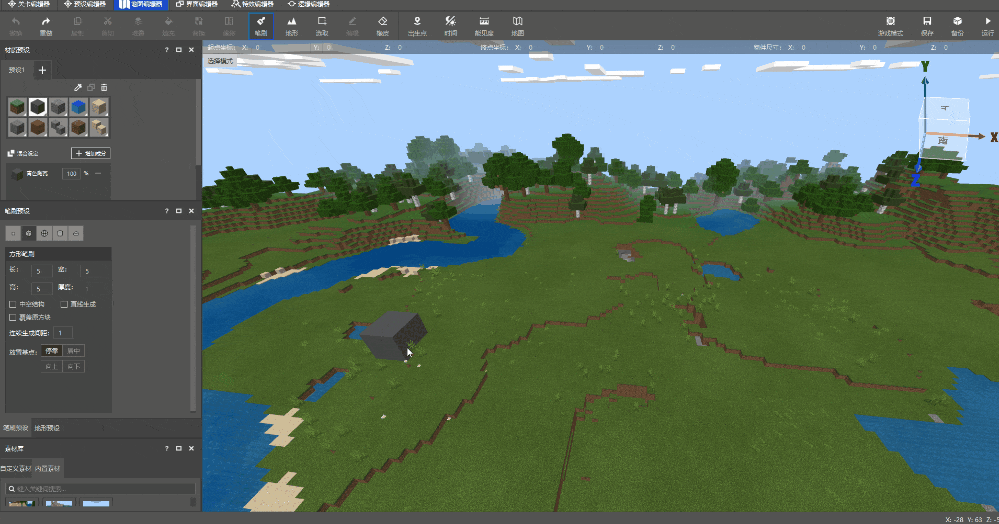The image size is (999, 524).
Task: Click the Eraser tool icon
Action: [x=382, y=24]
